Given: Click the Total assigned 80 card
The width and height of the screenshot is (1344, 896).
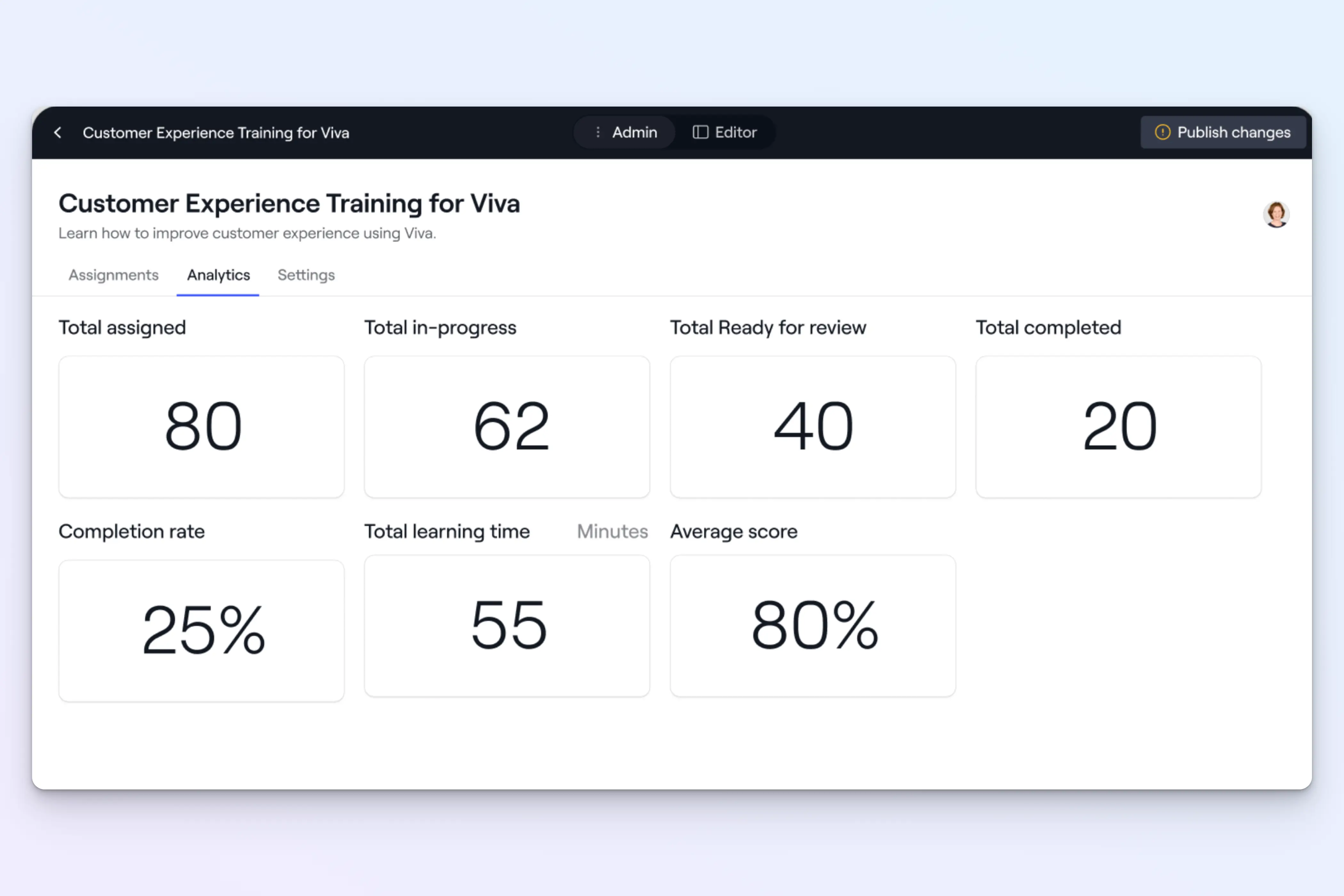Looking at the screenshot, I should click(202, 427).
